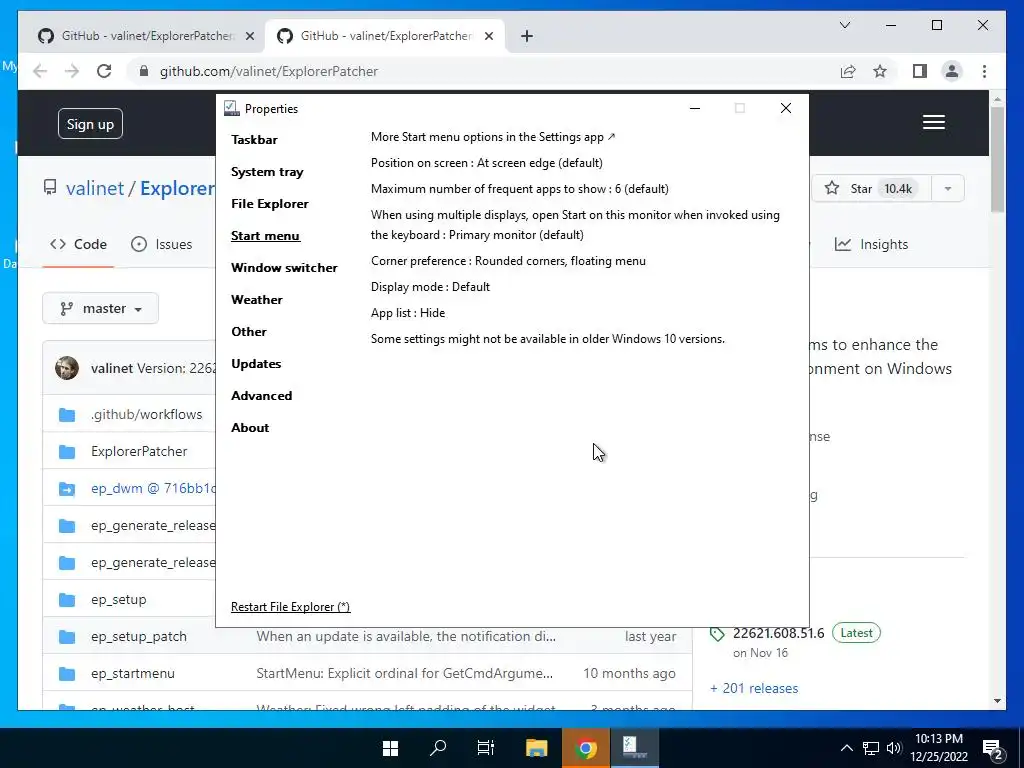Show the About section in Properties
Screen dimensions: 1024x768
[x=250, y=428]
